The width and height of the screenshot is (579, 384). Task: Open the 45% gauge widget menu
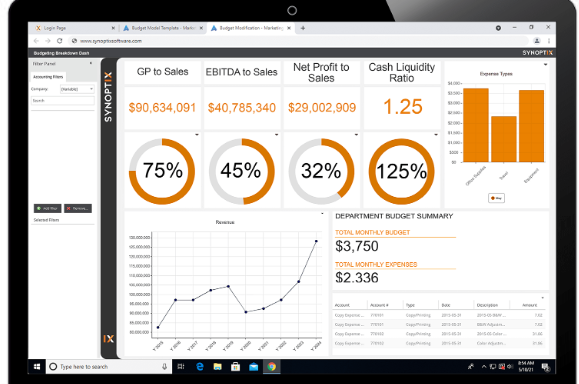(x=277, y=135)
